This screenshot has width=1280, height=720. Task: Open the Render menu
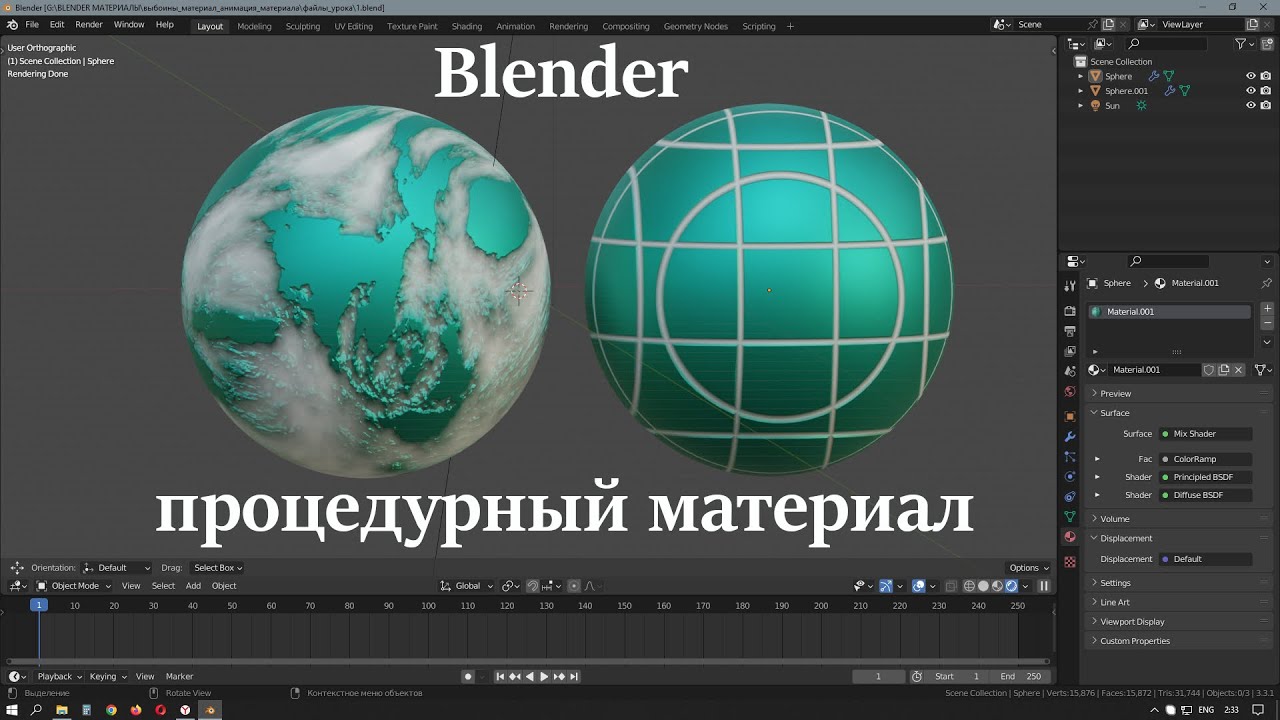pyautogui.click(x=89, y=25)
